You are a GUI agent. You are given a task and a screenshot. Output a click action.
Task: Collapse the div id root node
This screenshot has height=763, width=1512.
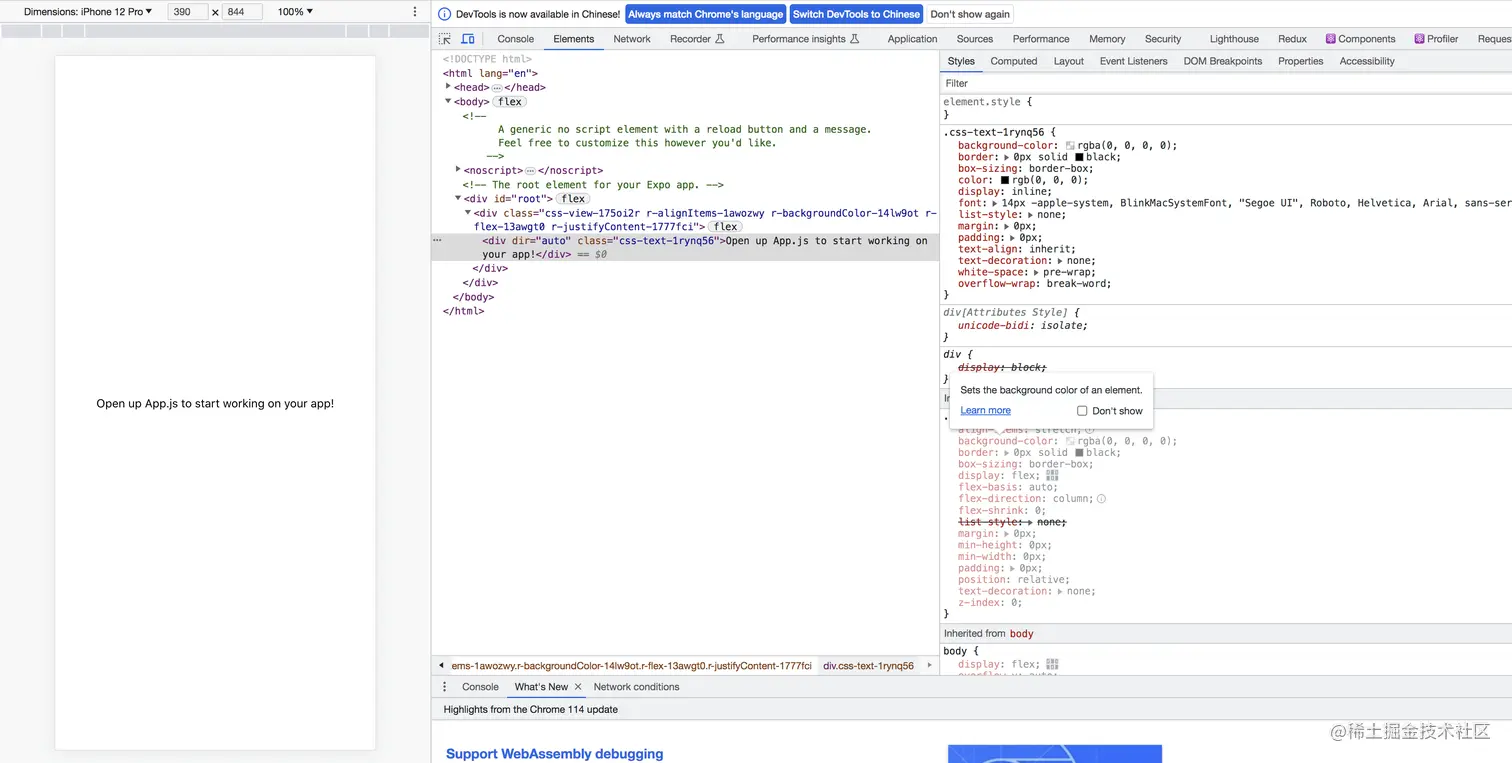[x=458, y=198]
